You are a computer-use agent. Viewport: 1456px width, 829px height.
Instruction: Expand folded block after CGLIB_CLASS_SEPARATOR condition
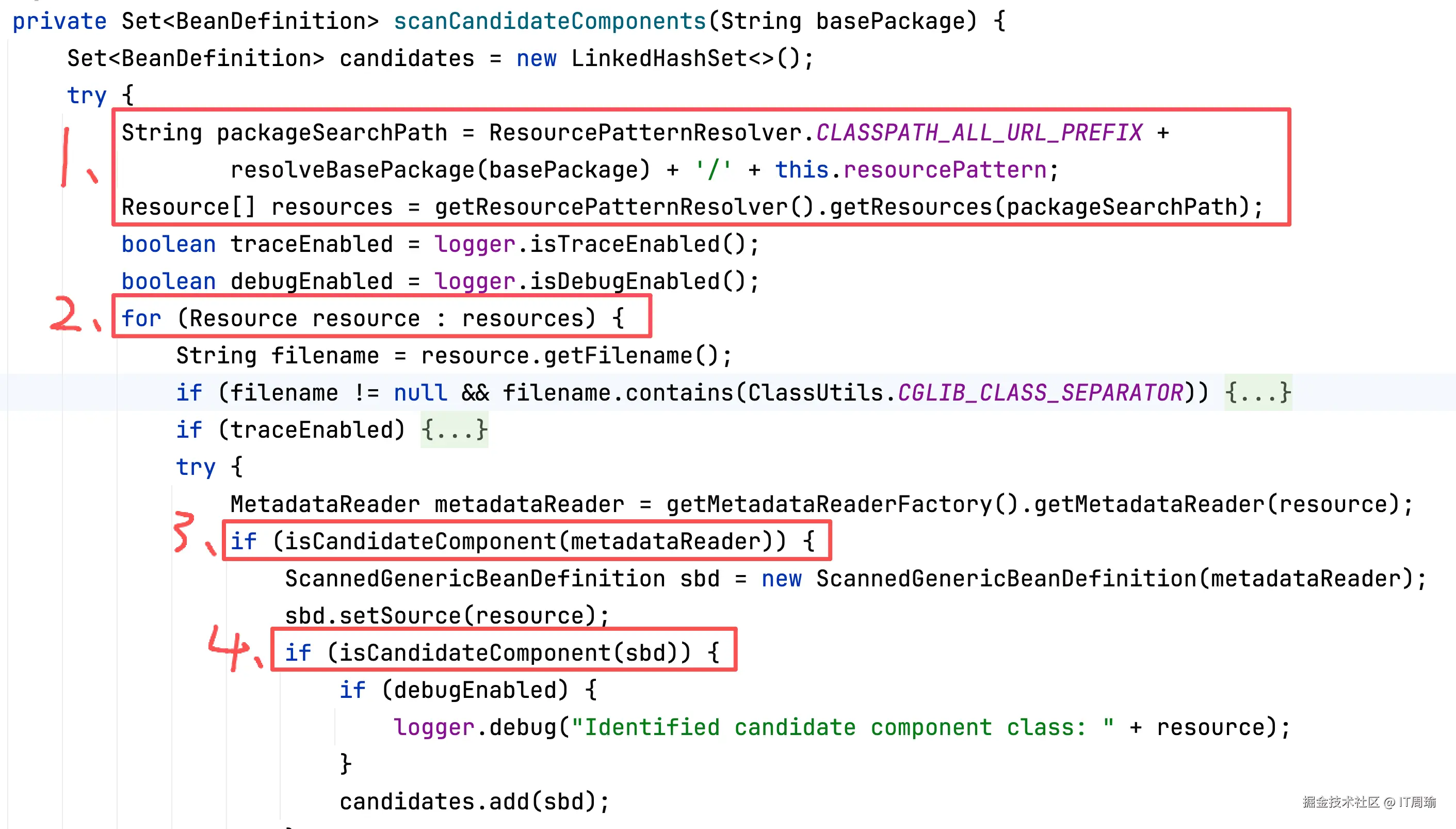pos(1258,393)
